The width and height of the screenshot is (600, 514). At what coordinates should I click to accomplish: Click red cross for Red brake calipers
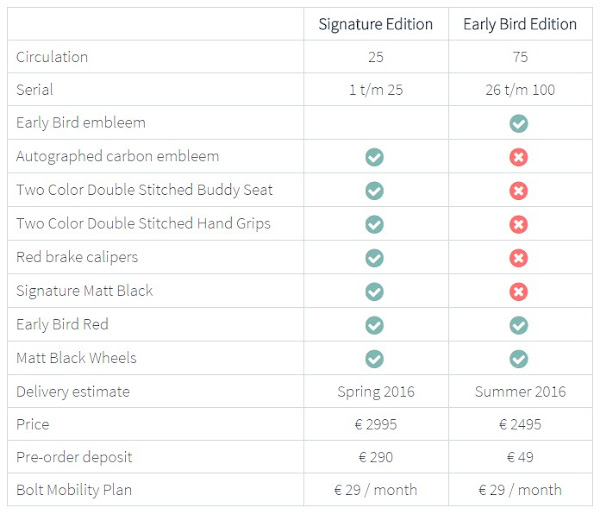point(519,258)
